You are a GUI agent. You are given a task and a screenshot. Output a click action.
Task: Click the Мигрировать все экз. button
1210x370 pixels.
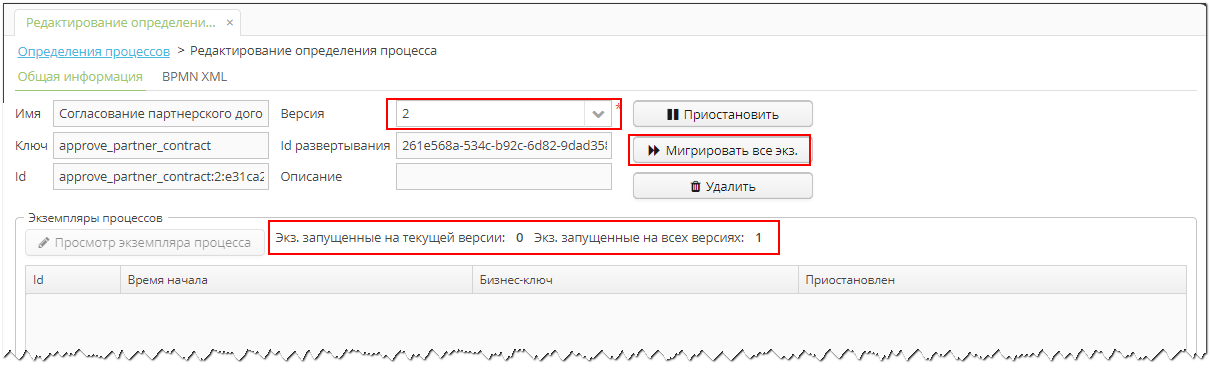[x=722, y=150]
